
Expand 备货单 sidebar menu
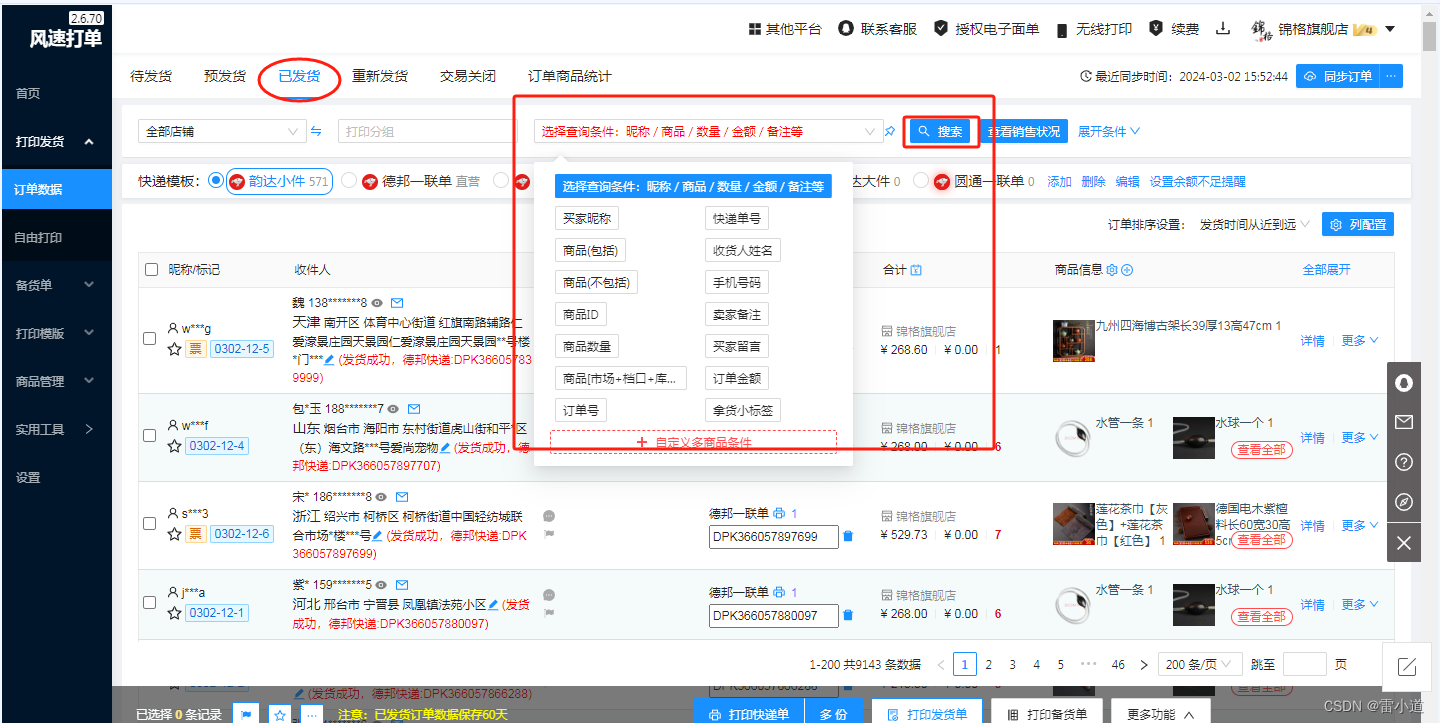[56, 285]
